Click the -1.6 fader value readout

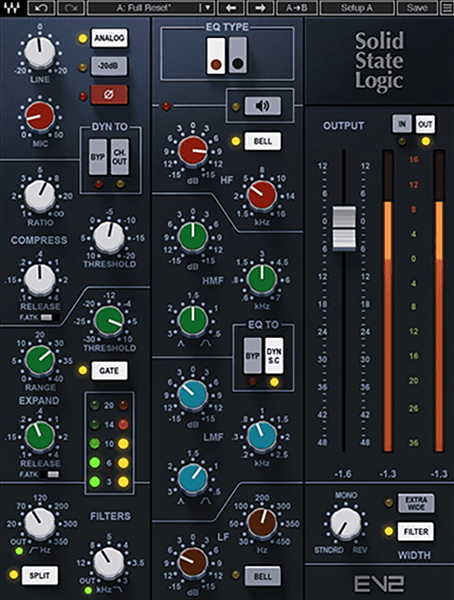343,474
